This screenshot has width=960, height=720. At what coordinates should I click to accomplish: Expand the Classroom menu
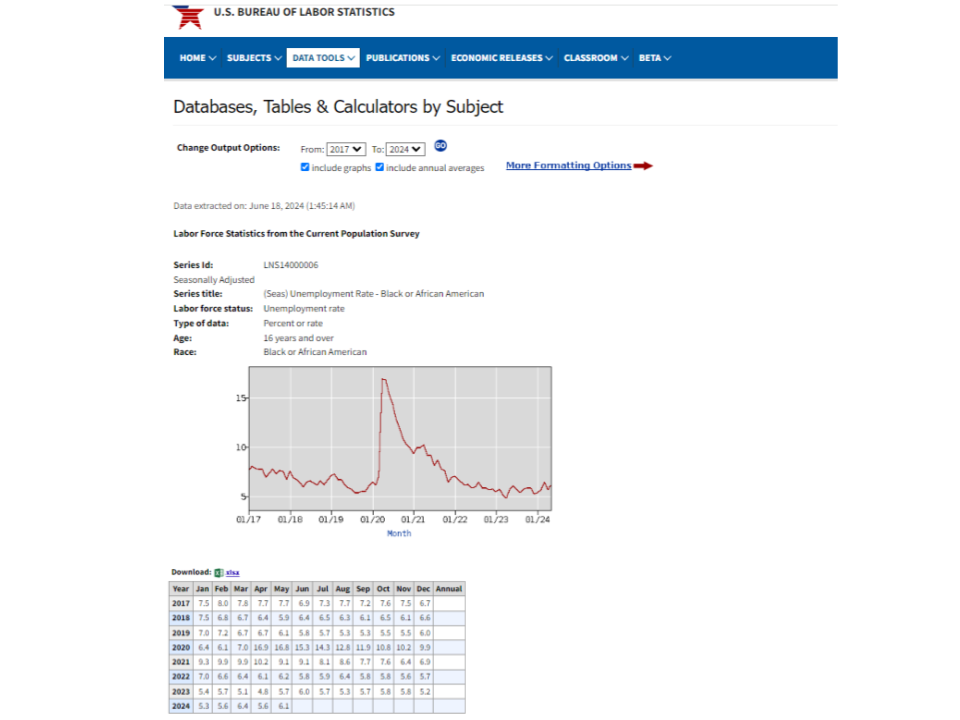point(596,58)
